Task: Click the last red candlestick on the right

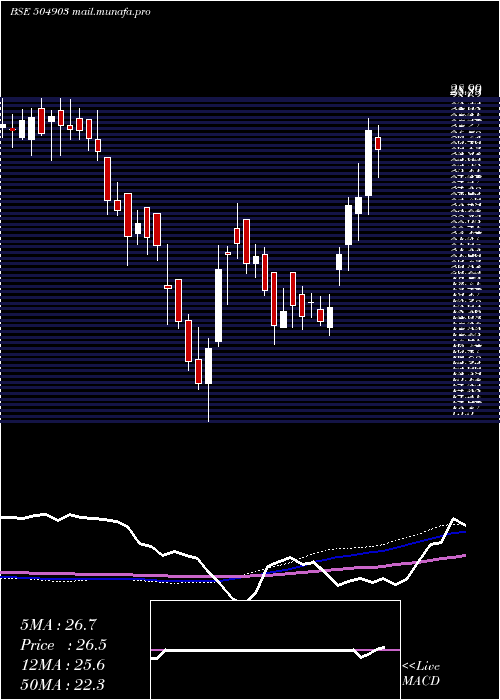Action: tap(378, 143)
